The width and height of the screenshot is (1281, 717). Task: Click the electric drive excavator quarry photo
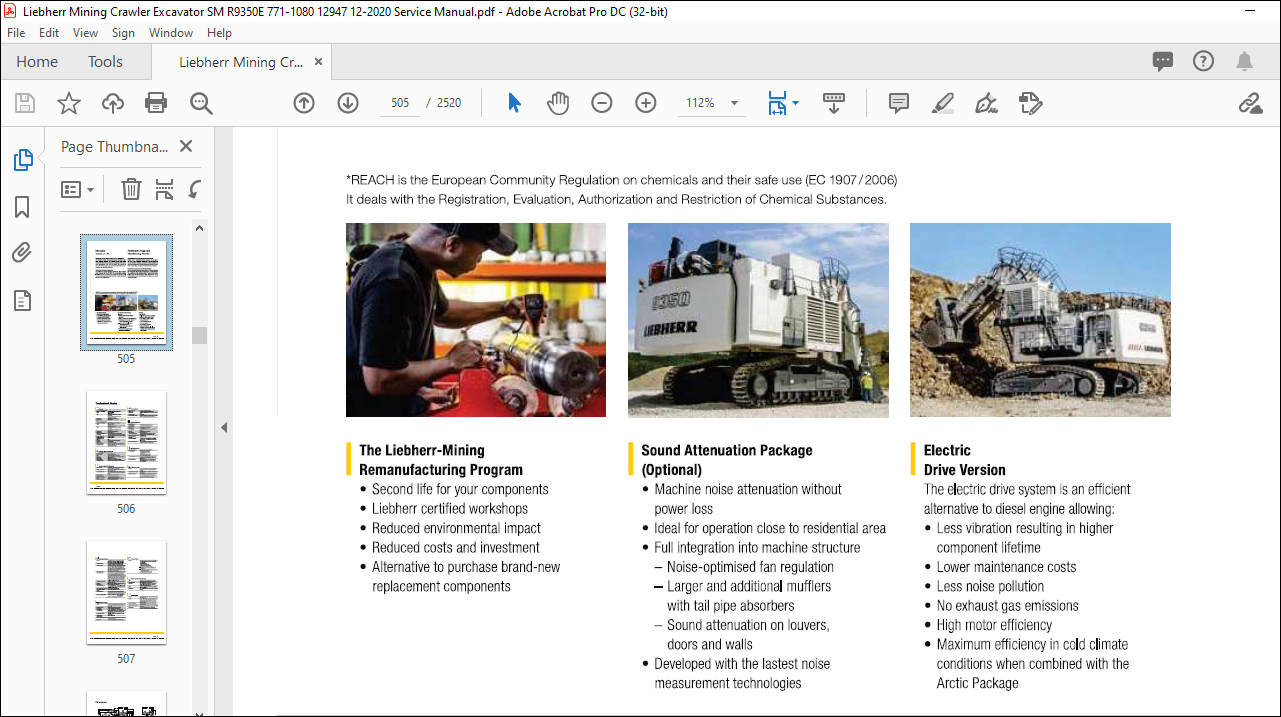1040,320
